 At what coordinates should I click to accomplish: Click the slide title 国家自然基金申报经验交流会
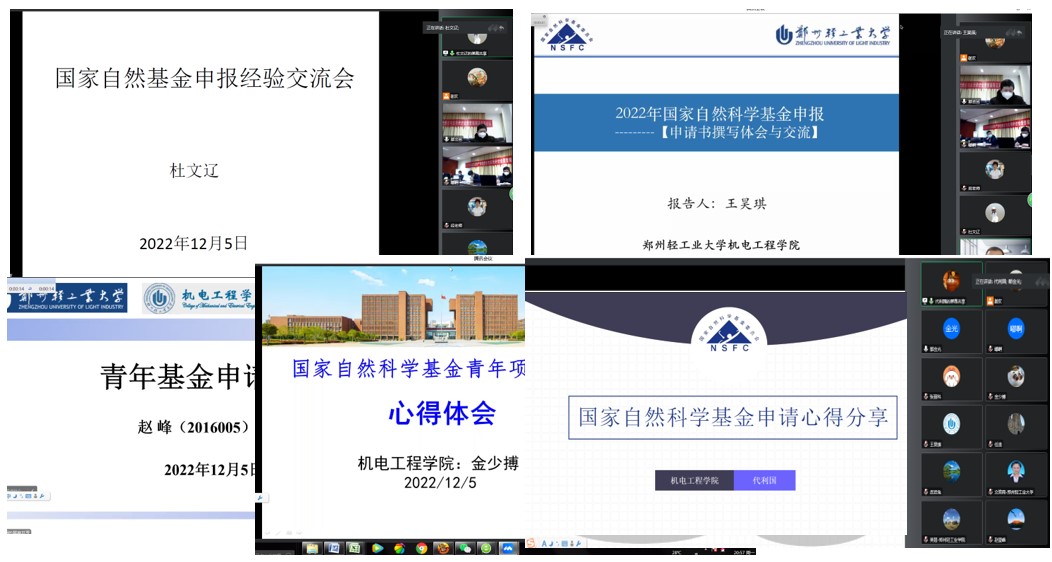204,78
